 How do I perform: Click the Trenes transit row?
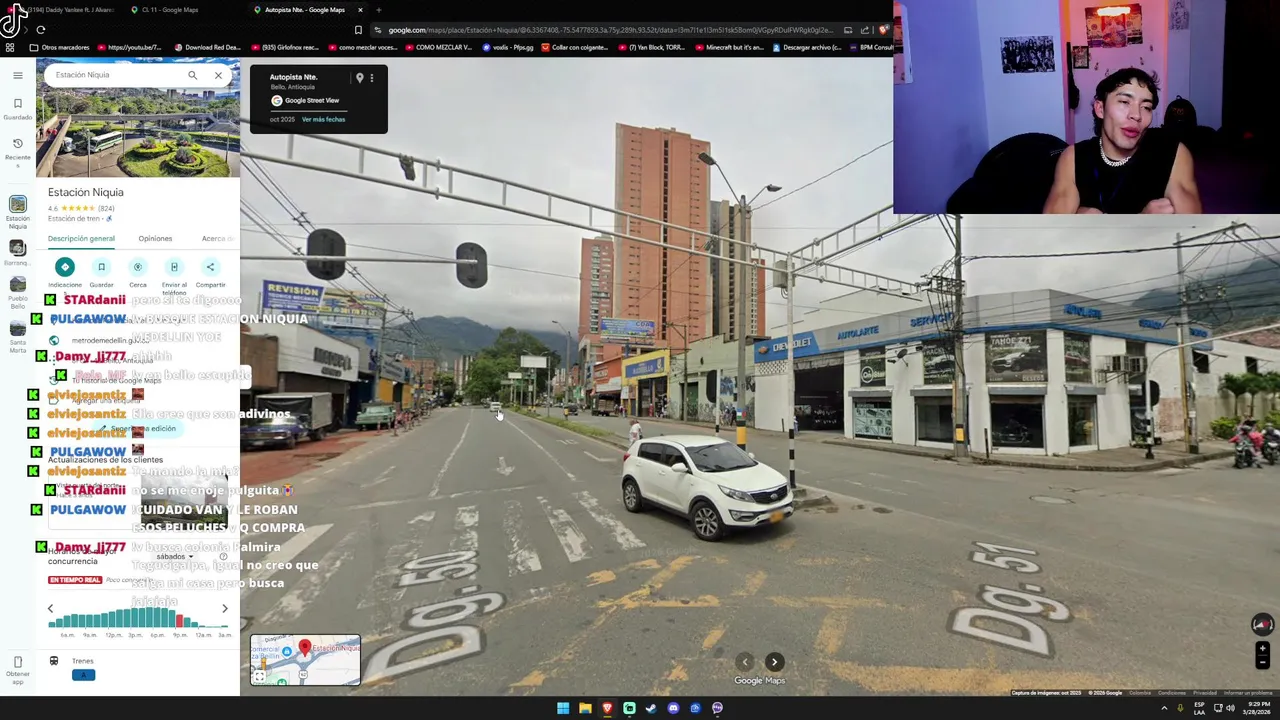tap(138, 667)
